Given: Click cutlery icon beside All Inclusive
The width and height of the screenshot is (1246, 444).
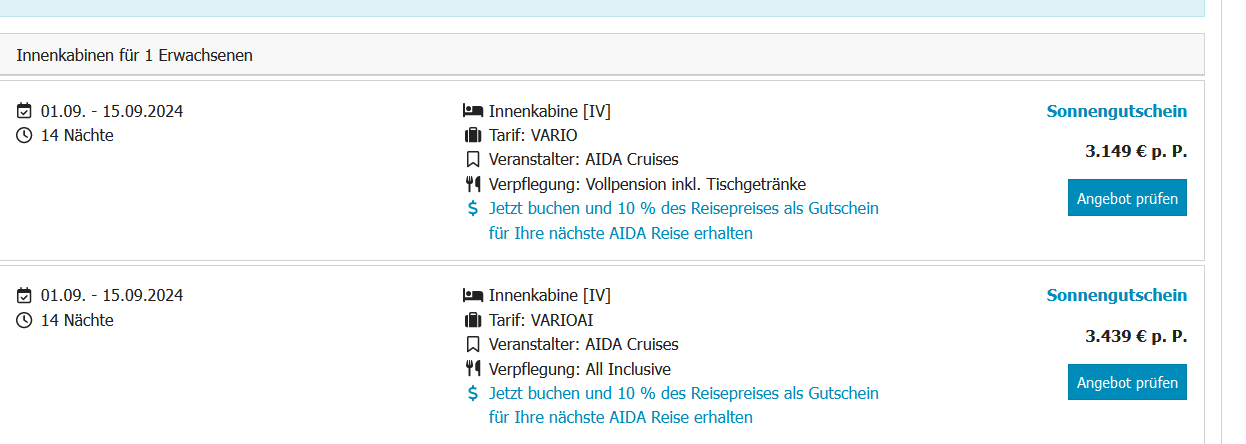Looking at the screenshot, I should pyautogui.click(x=473, y=369).
